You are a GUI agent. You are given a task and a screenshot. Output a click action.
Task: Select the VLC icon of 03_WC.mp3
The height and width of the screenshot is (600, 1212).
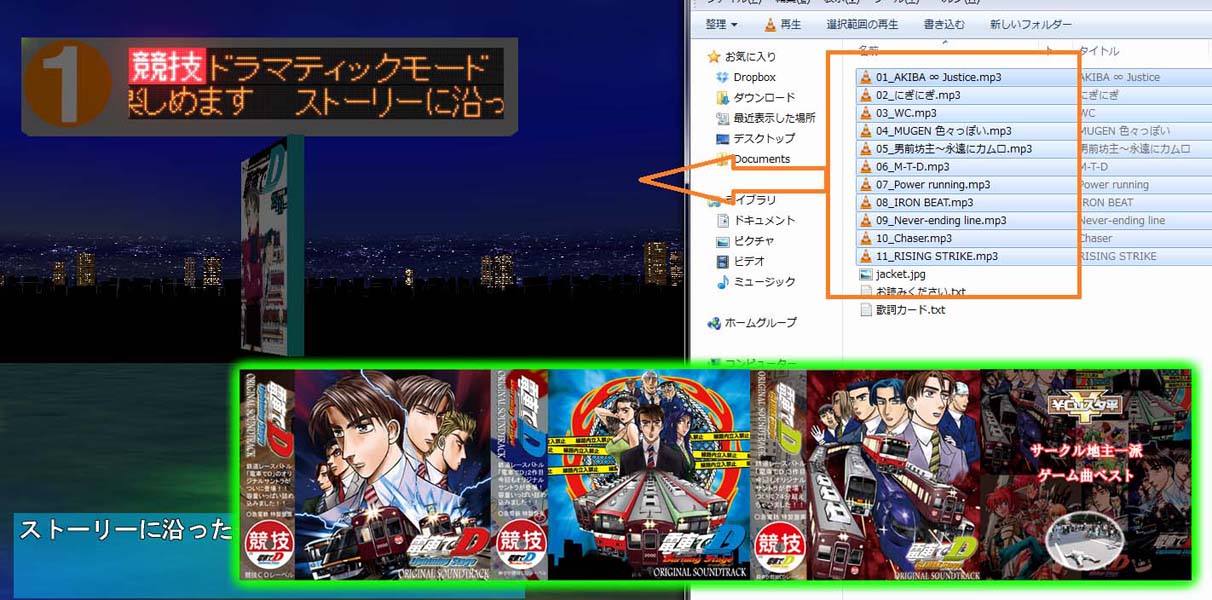point(865,113)
